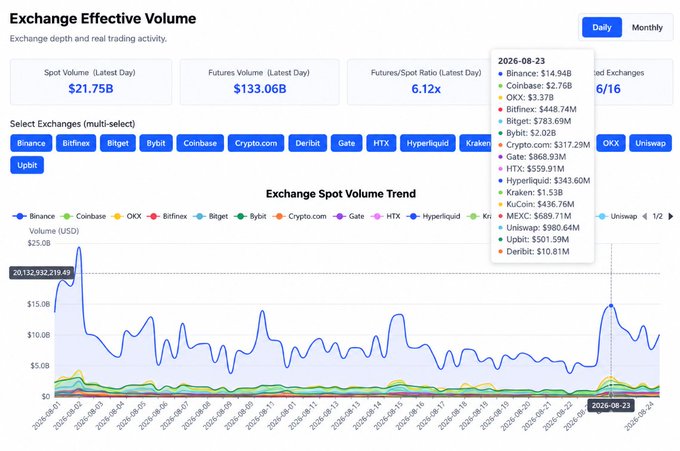Screen dimensions: 680x451
Task: Click tooltip entry Binance: $14.94B
Action: coord(535,73)
